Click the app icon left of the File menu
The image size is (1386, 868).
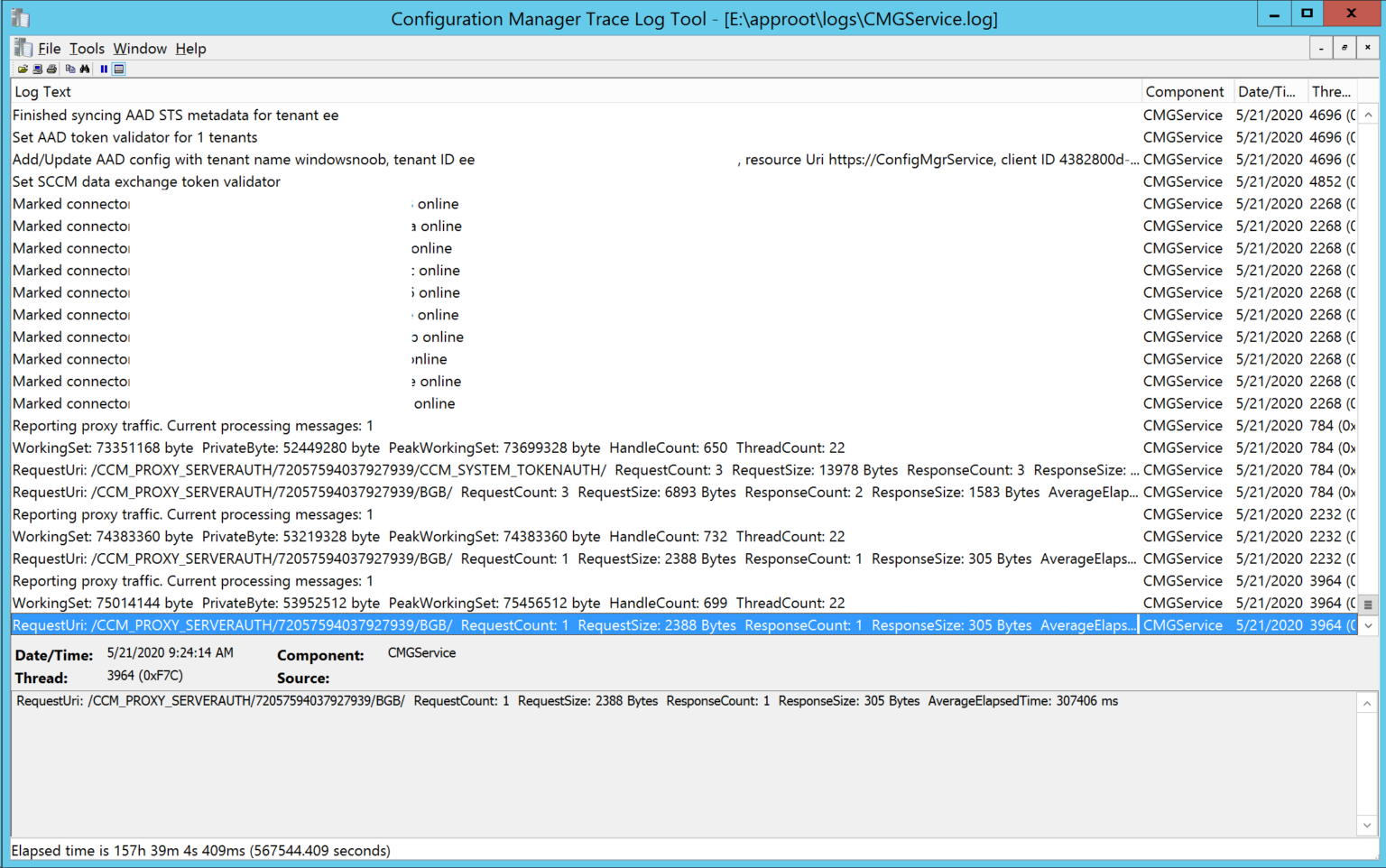point(23,49)
